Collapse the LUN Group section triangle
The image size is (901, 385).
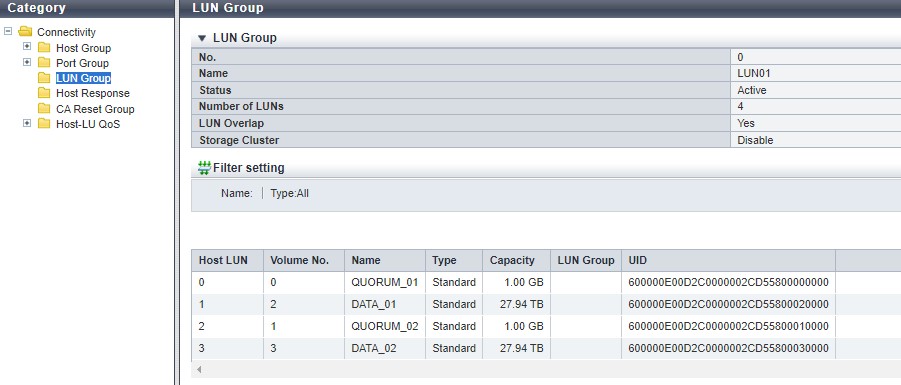(x=202, y=38)
